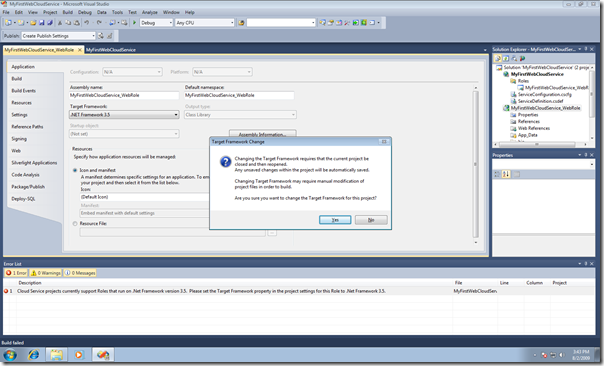Image resolution: width=604 pixels, height=366 pixels.
Task: Click Categorized icon in Properties panel
Action: click(497, 174)
